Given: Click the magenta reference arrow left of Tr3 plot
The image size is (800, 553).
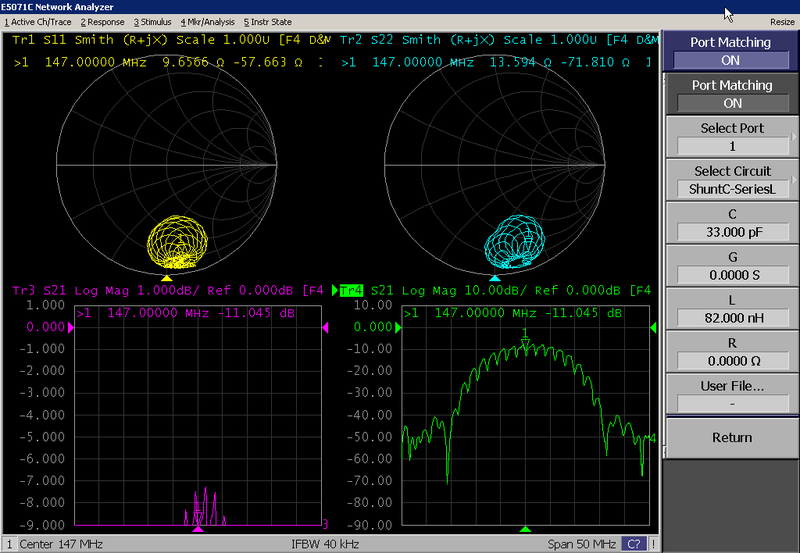Looking at the screenshot, I should point(71,328).
